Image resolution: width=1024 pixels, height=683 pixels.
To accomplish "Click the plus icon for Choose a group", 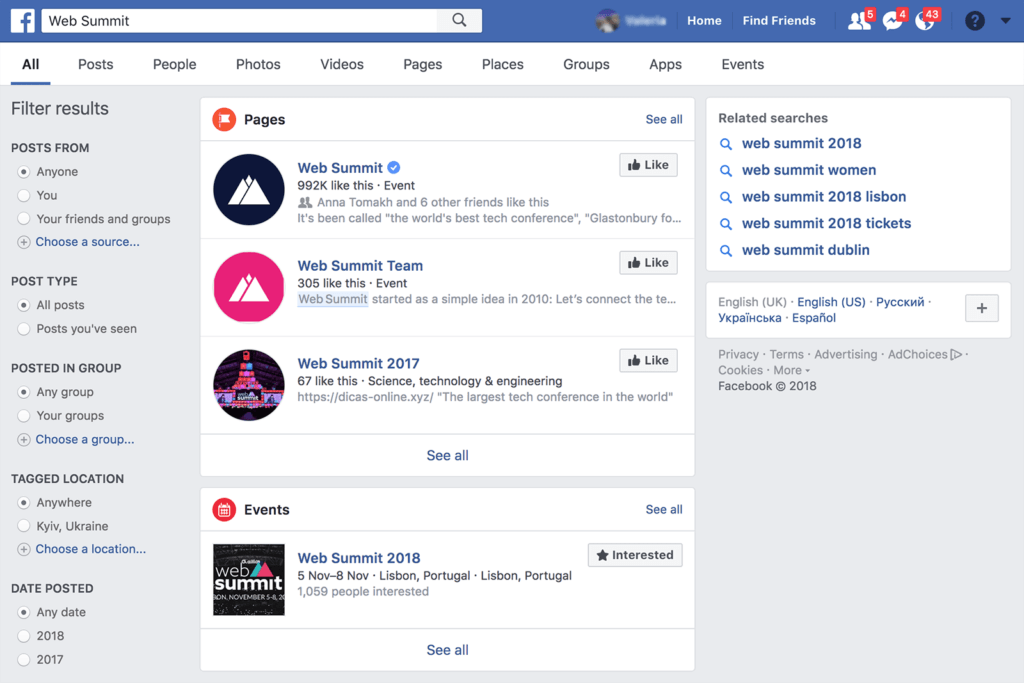I will click(x=24, y=440).
